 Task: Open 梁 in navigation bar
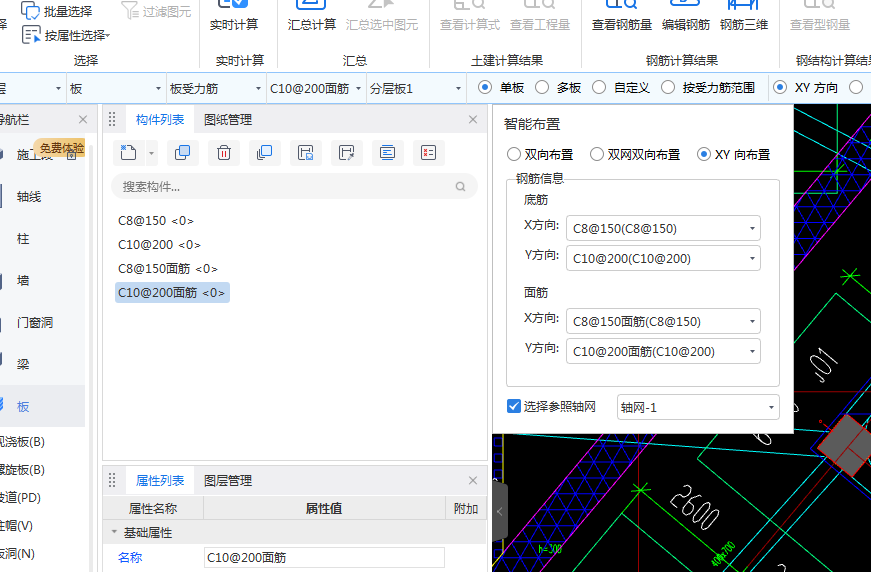23,364
